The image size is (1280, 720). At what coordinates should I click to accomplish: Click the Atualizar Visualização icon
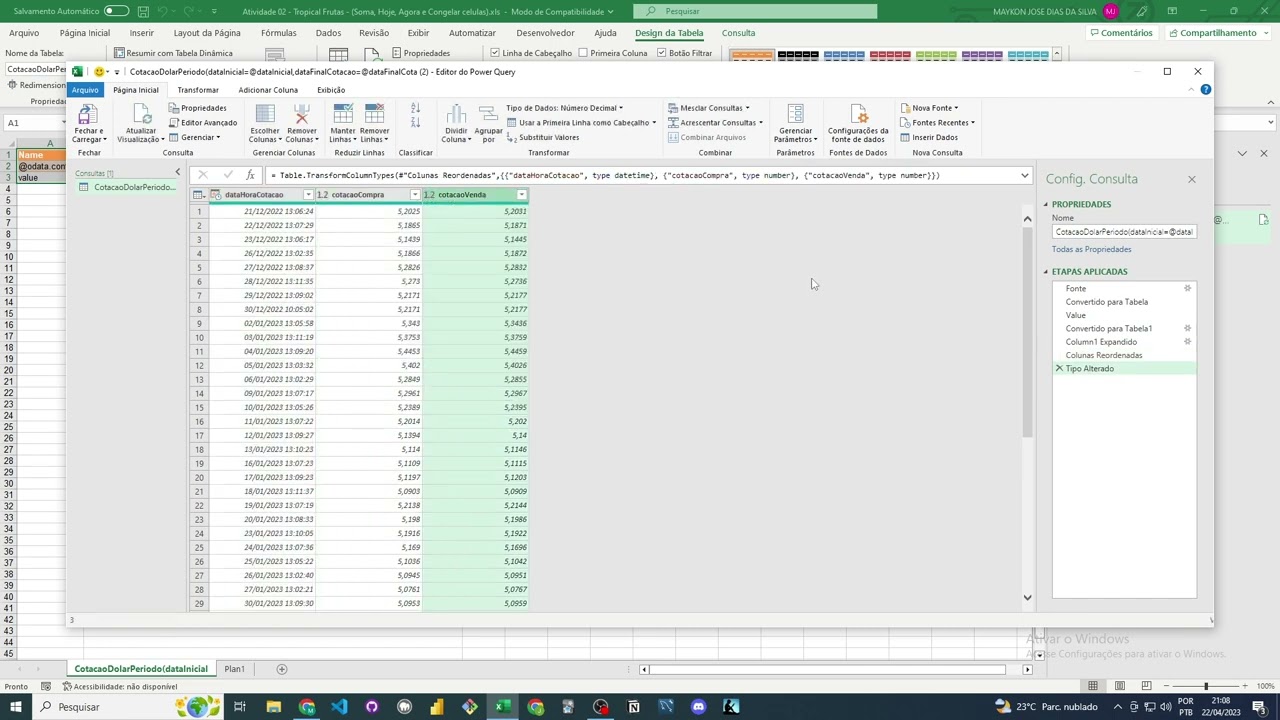click(x=141, y=114)
